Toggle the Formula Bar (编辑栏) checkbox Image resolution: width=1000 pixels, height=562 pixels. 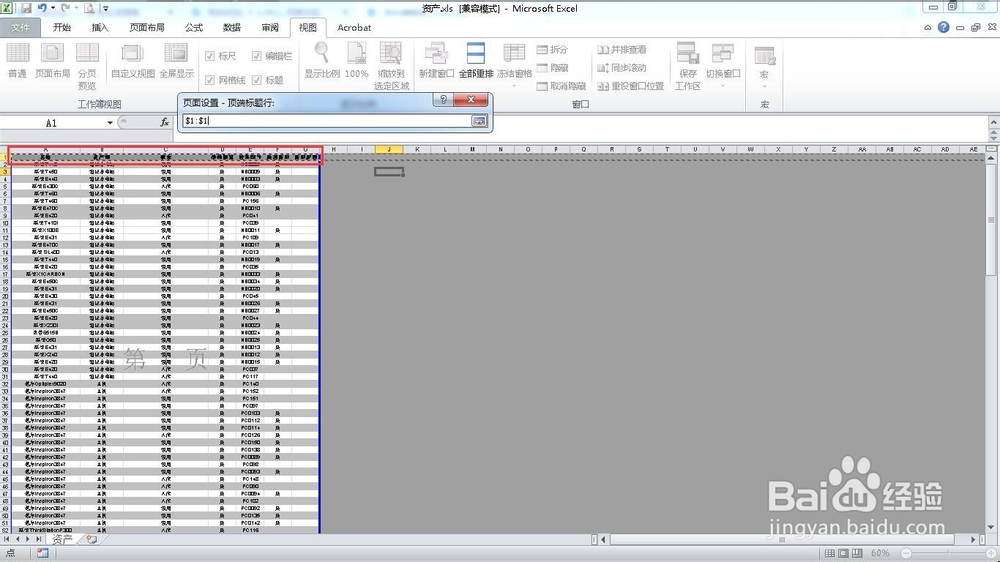[272, 56]
